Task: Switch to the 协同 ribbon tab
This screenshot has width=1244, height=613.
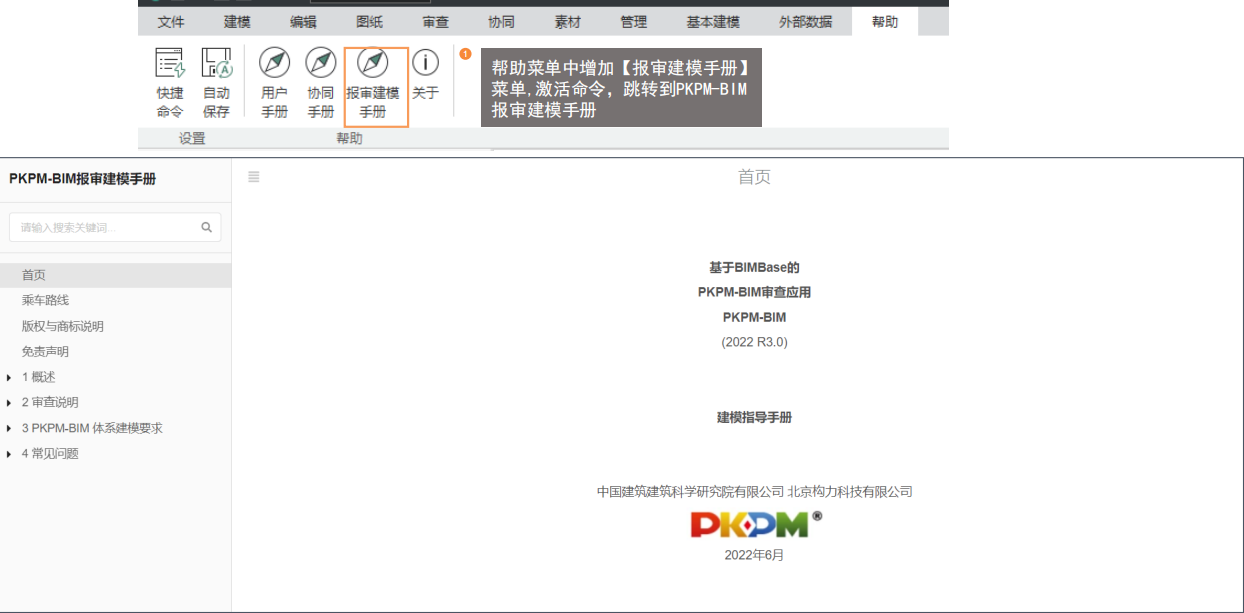Action: (x=501, y=22)
